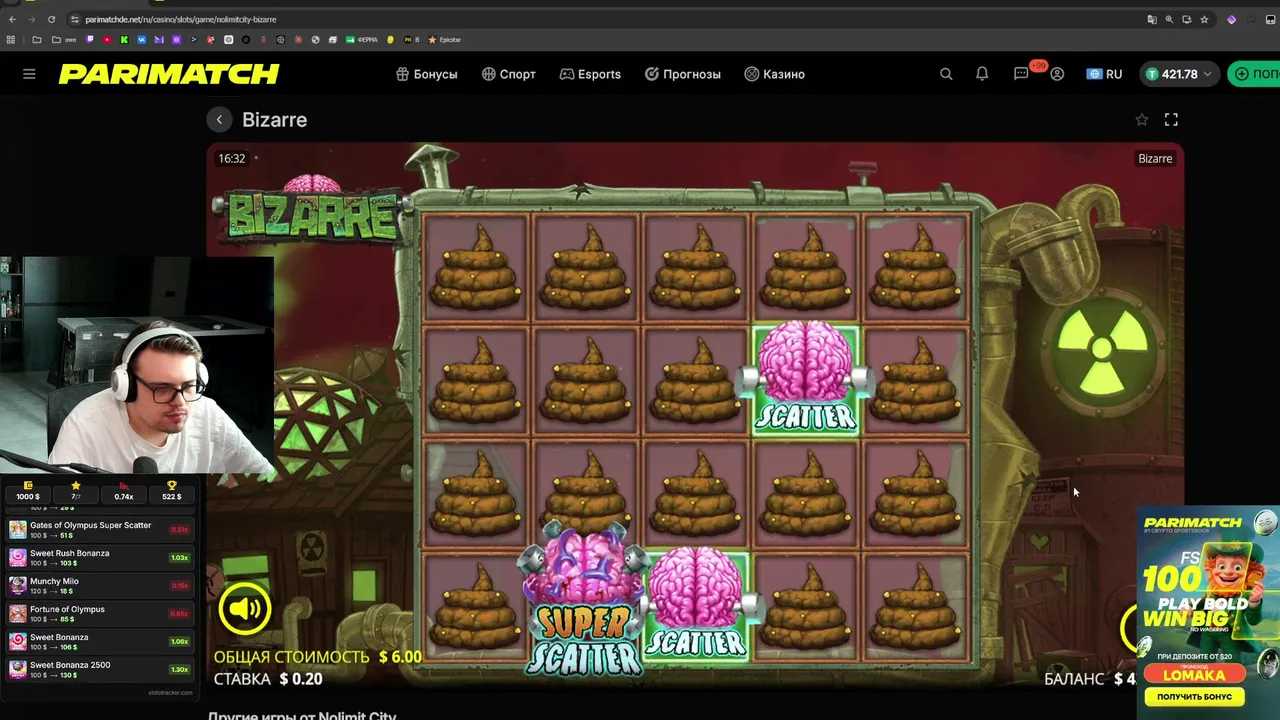Click the Bizarre game logo

[310, 211]
